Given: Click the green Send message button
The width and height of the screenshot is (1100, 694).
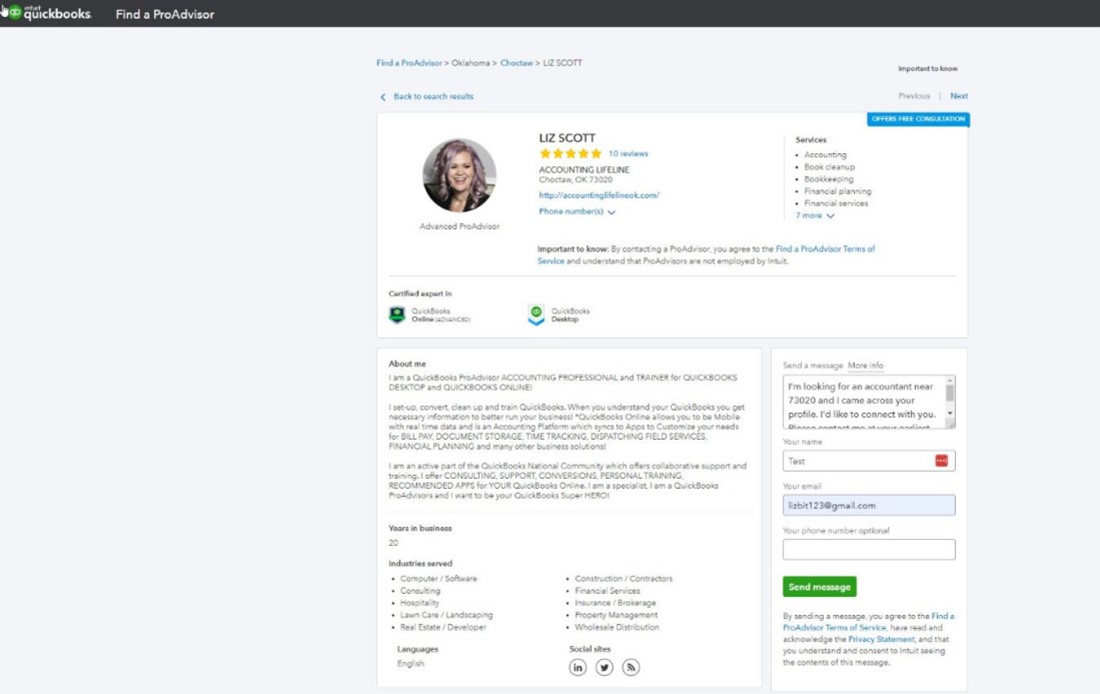Looking at the screenshot, I should coord(819,587).
